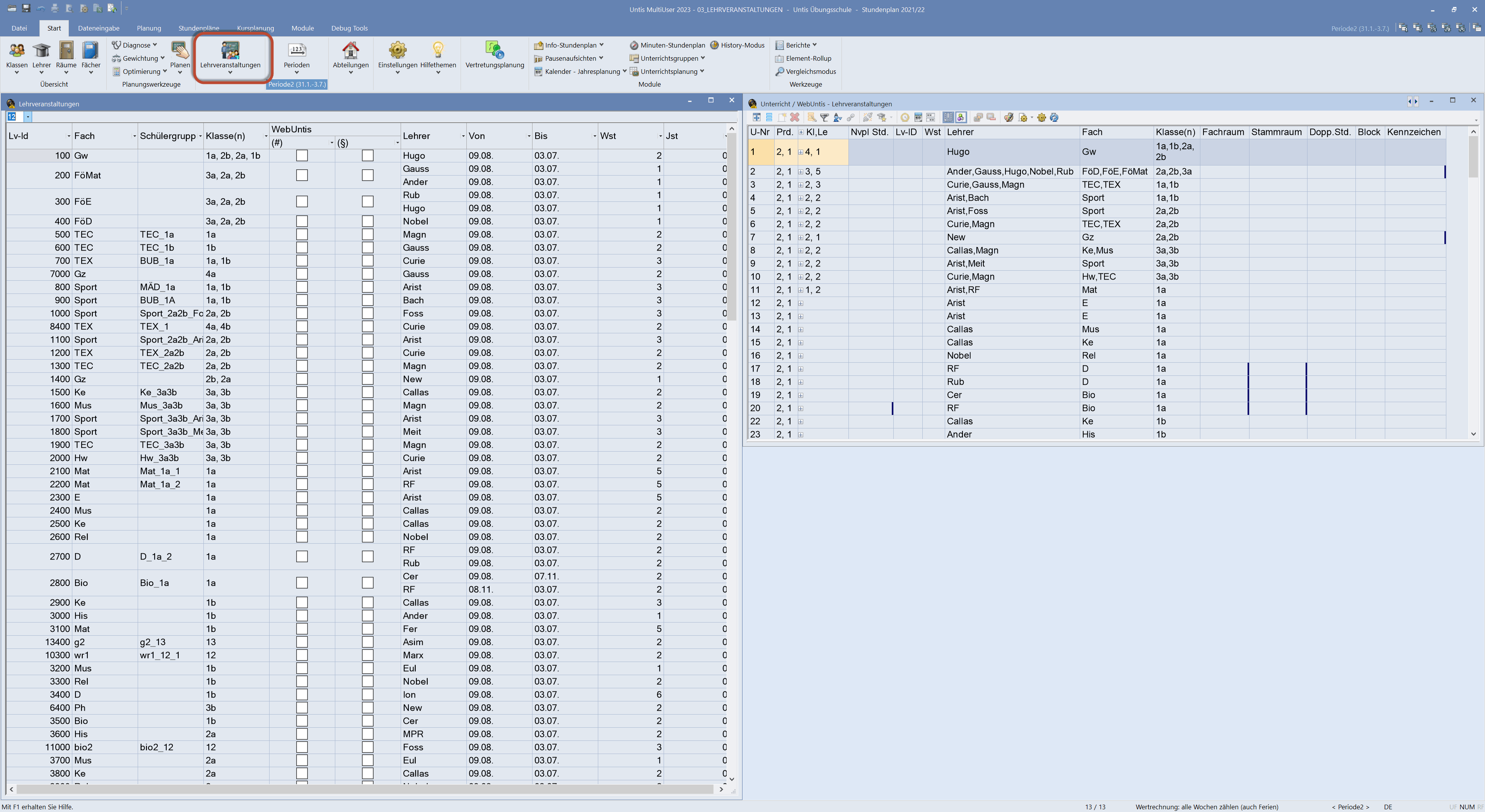Check WebUntis (§) box for Lv-Id 100
The height and width of the screenshot is (812, 1485).
(x=367, y=155)
